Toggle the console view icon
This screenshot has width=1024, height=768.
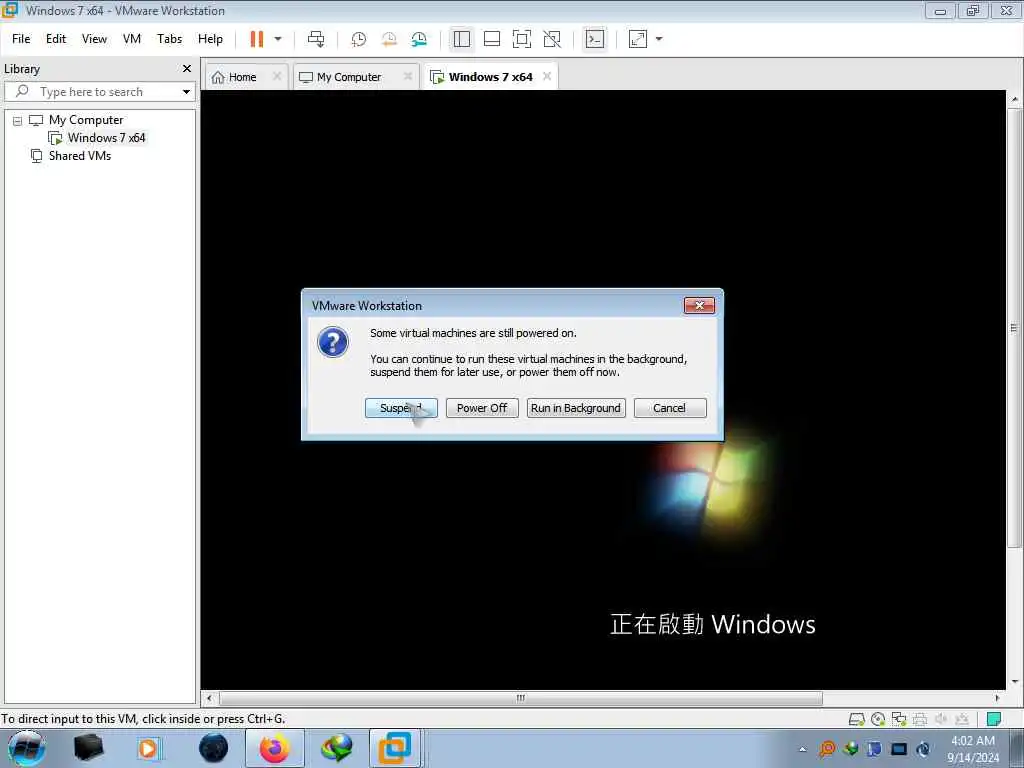click(x=595, y=39)
